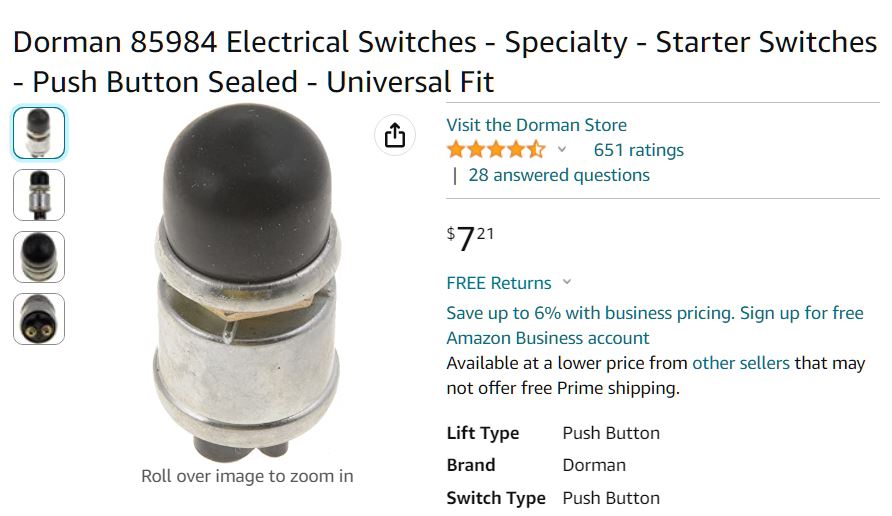Visit the Dorman Store

point(536,125)
